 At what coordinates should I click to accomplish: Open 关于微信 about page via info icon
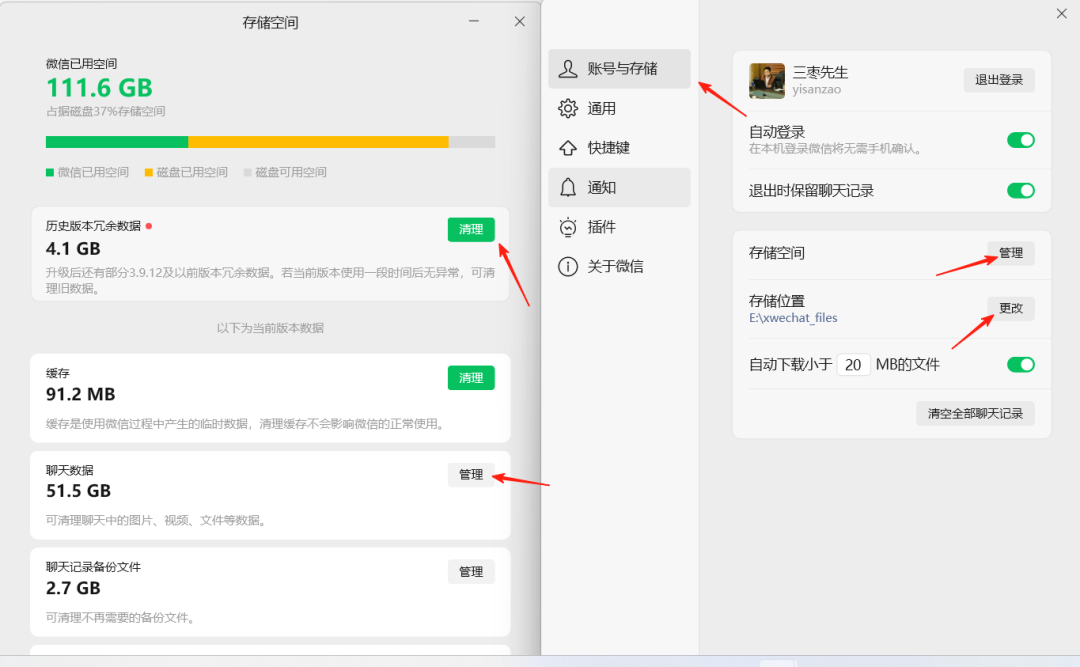coord(568,266)
